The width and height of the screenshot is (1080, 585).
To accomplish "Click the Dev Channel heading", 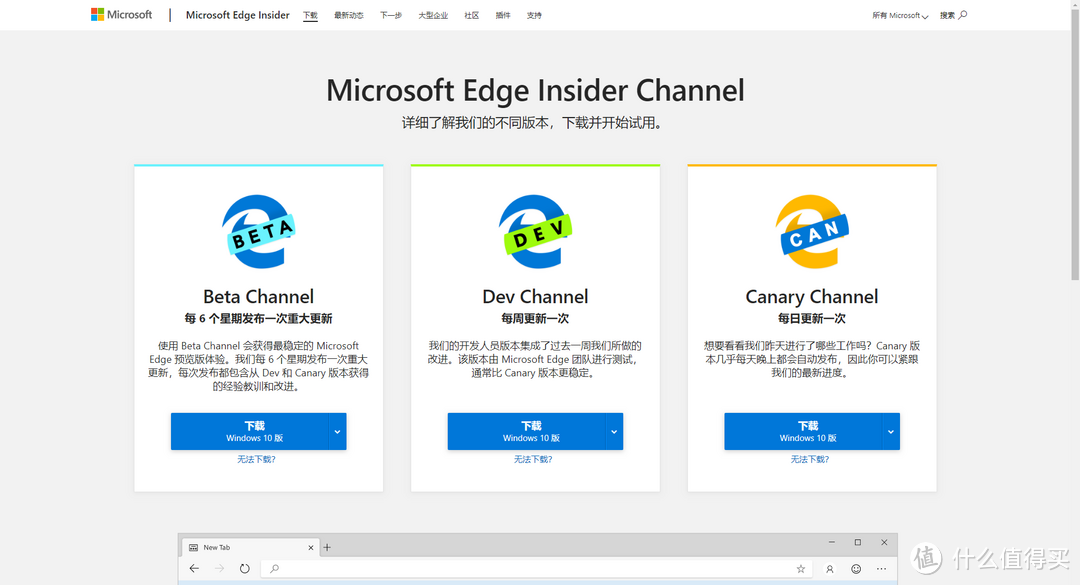I will [535, 296].
